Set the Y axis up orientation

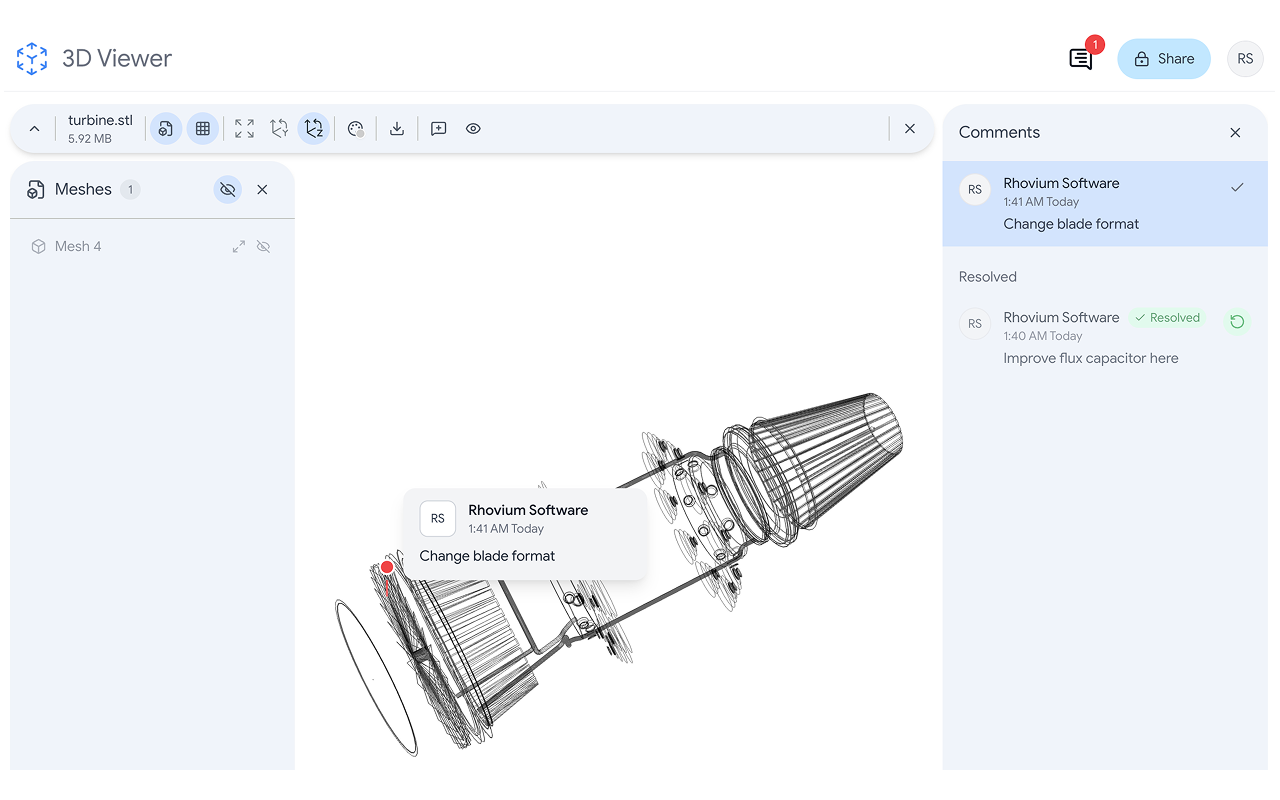[x=279, y=129]
